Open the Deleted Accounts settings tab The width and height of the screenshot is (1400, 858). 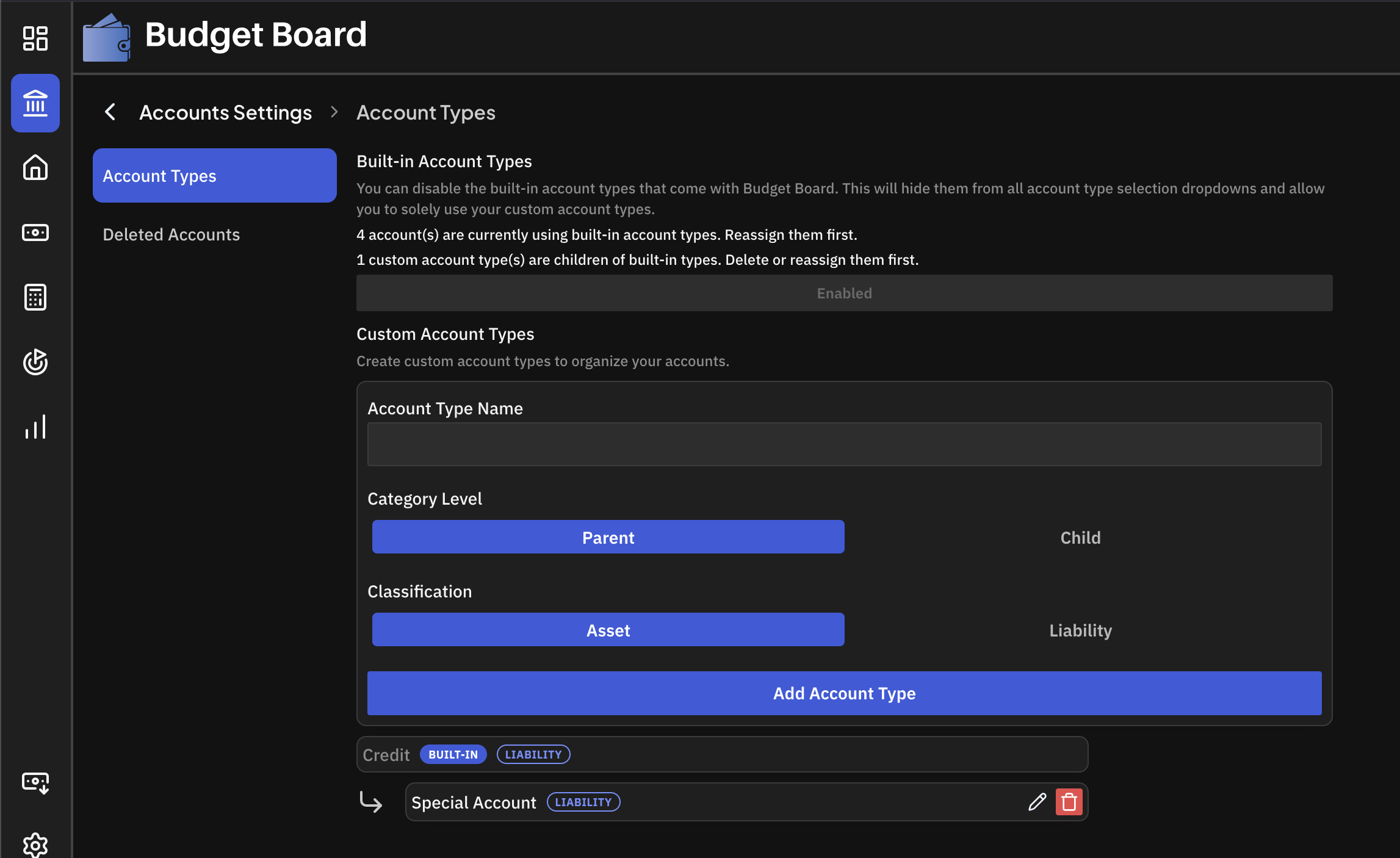(x=215, y=234)
